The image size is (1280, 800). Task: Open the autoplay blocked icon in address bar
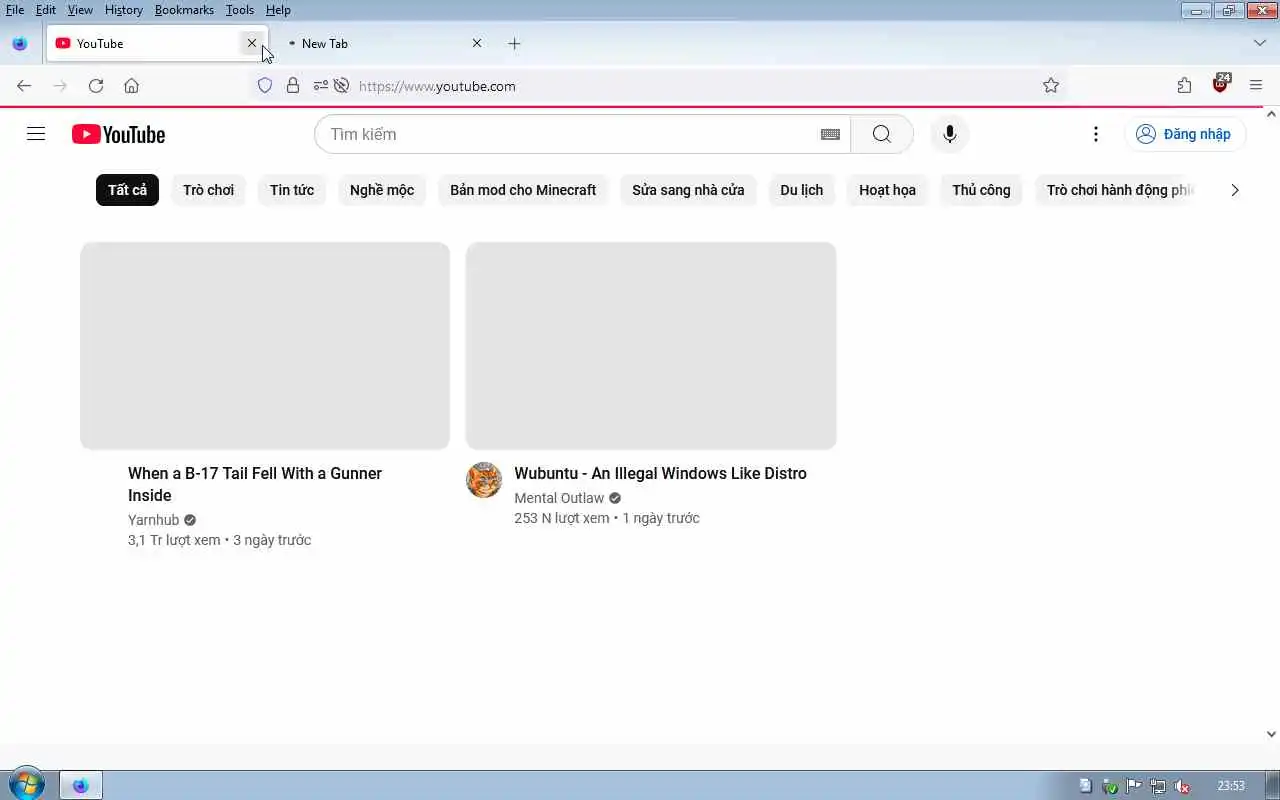click(x=342, y=86)
